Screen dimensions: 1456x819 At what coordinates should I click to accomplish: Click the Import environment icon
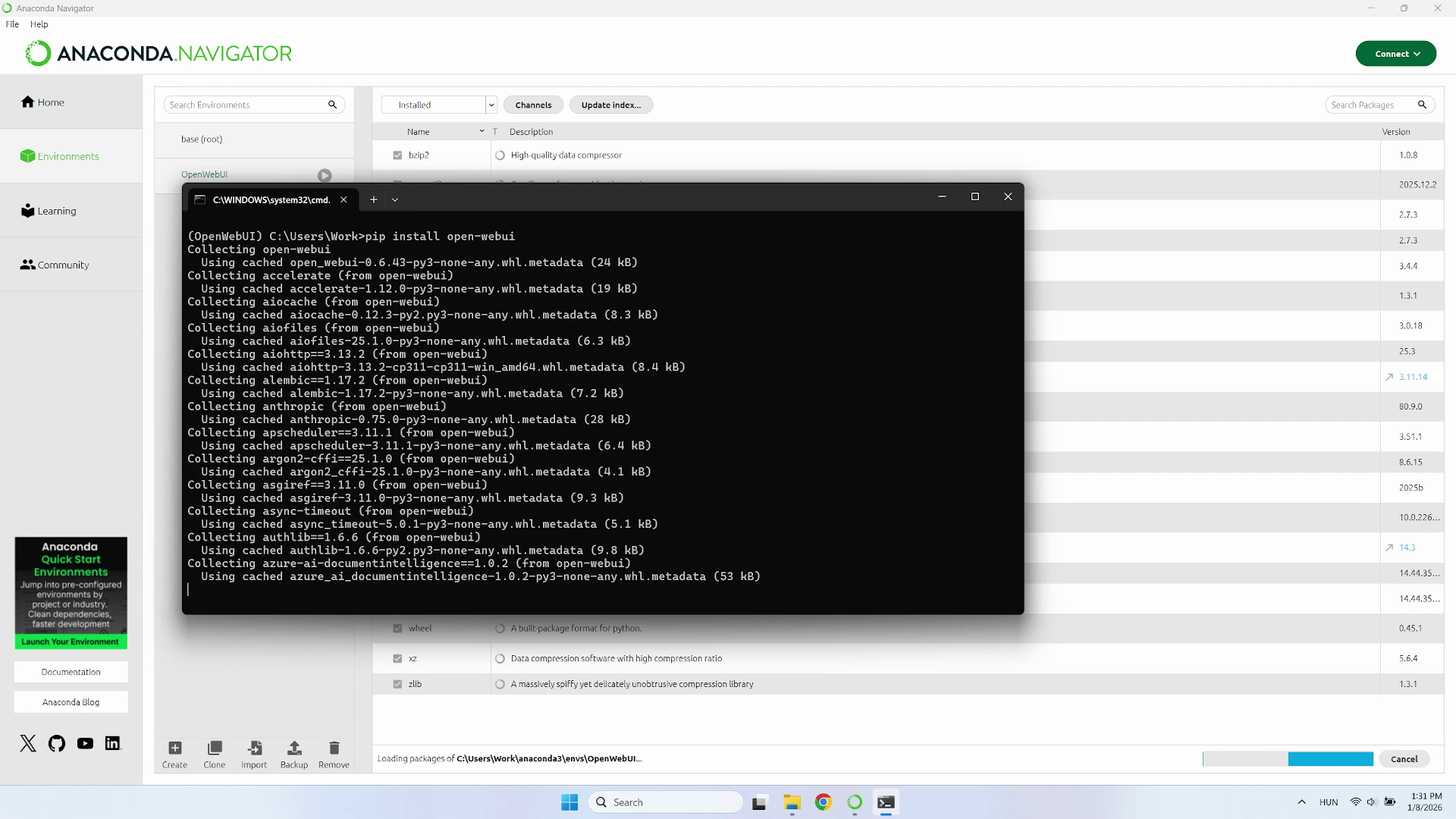click(x=254, y=748)
